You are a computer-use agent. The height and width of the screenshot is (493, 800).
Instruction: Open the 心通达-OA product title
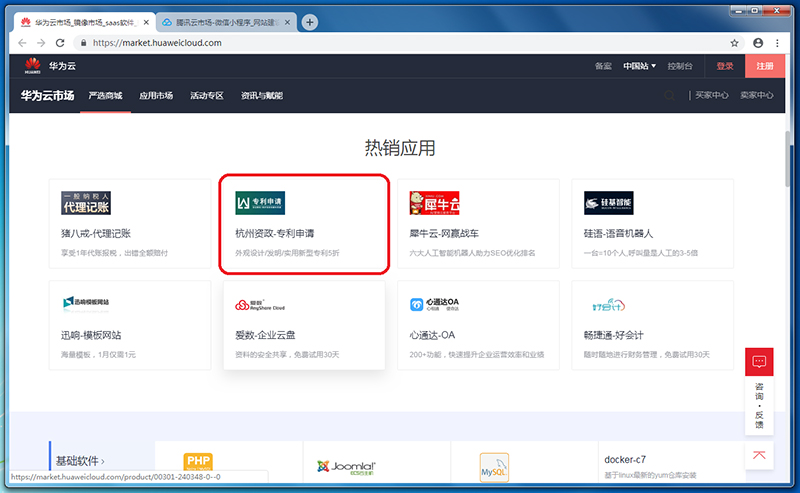click(x=432, y=335)
